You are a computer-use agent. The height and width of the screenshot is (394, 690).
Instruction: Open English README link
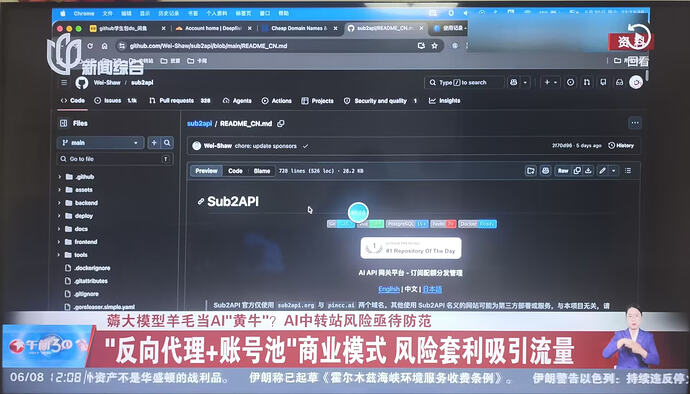(x=389, y=289)
